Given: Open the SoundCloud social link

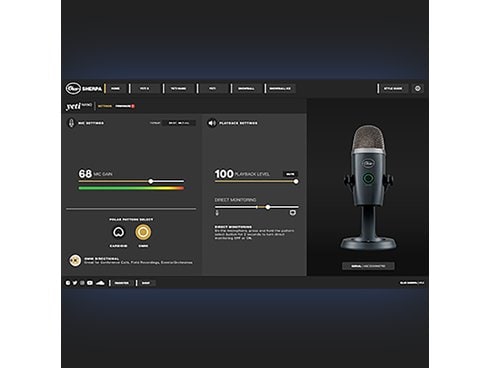Looking at the screenshot, I should point(100,283).
